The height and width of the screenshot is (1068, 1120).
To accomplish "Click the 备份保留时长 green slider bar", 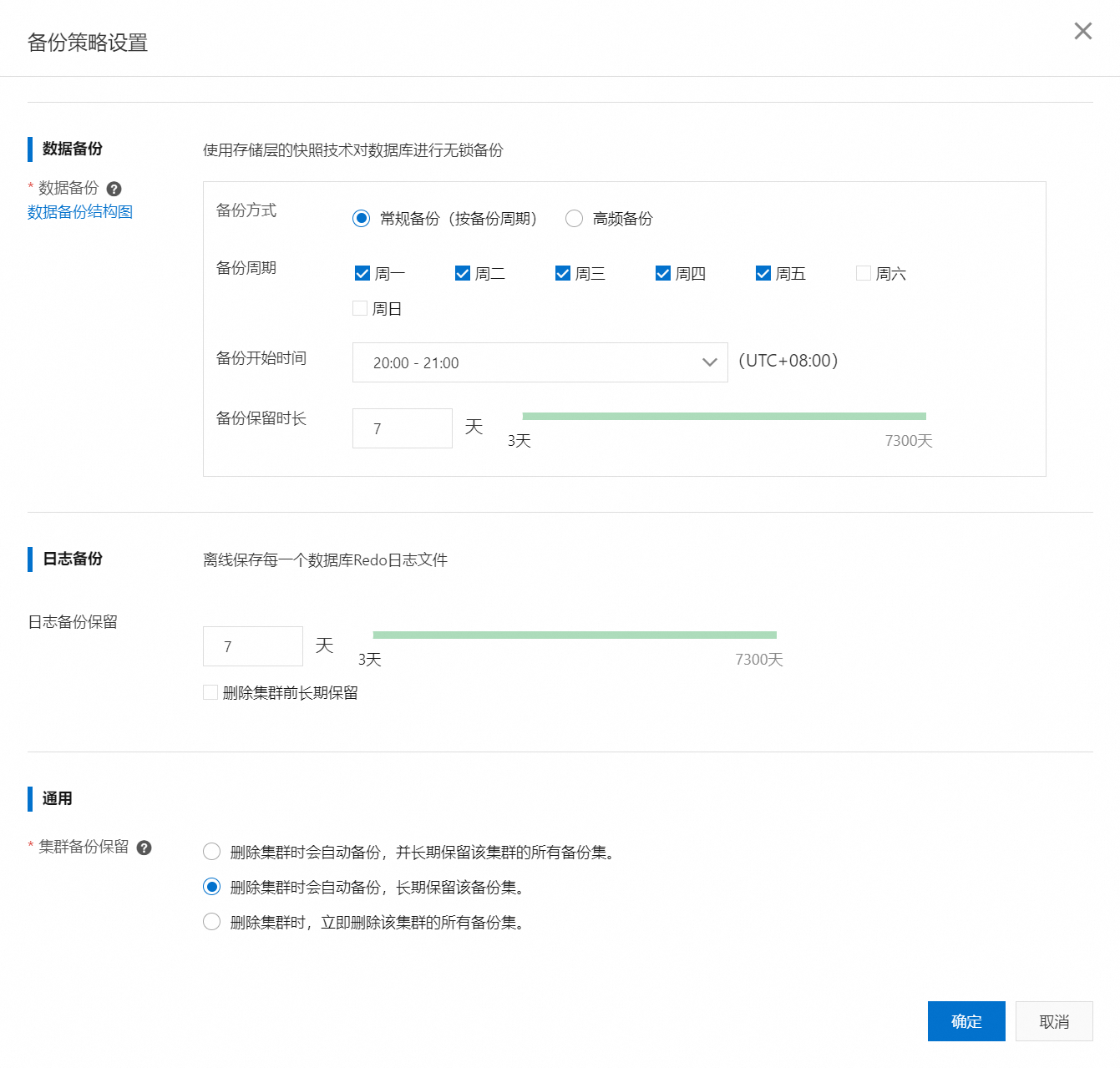I will pyautogui.click(x=724, y=416).
